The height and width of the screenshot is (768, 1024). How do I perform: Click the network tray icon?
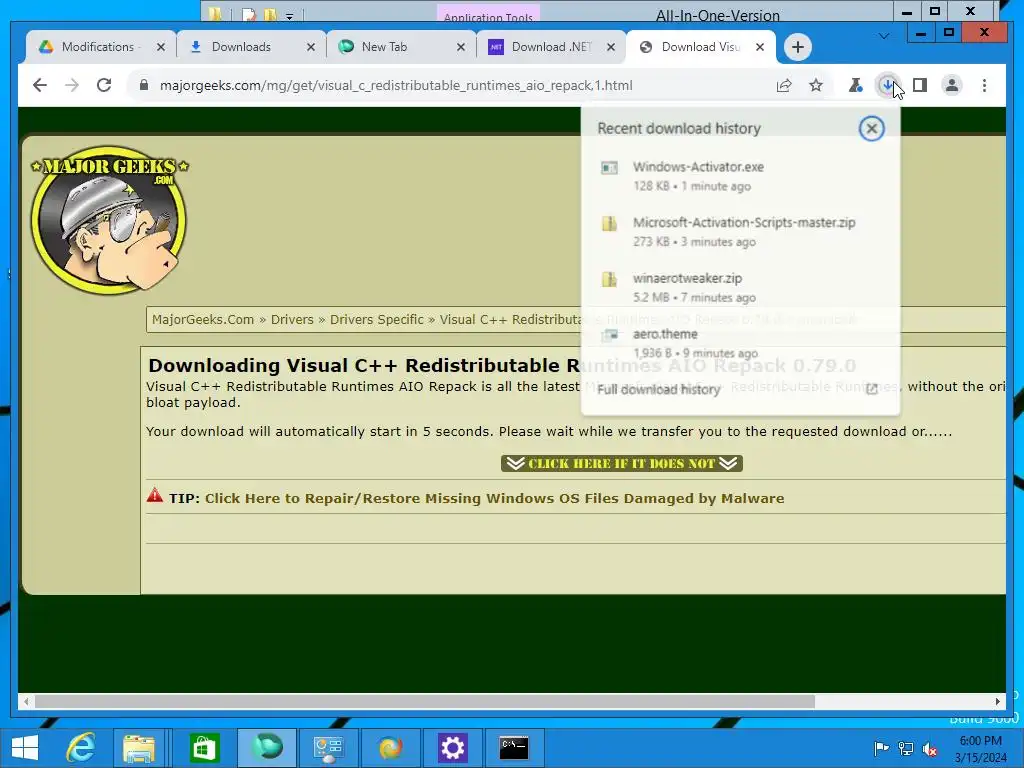click(905, 748)
